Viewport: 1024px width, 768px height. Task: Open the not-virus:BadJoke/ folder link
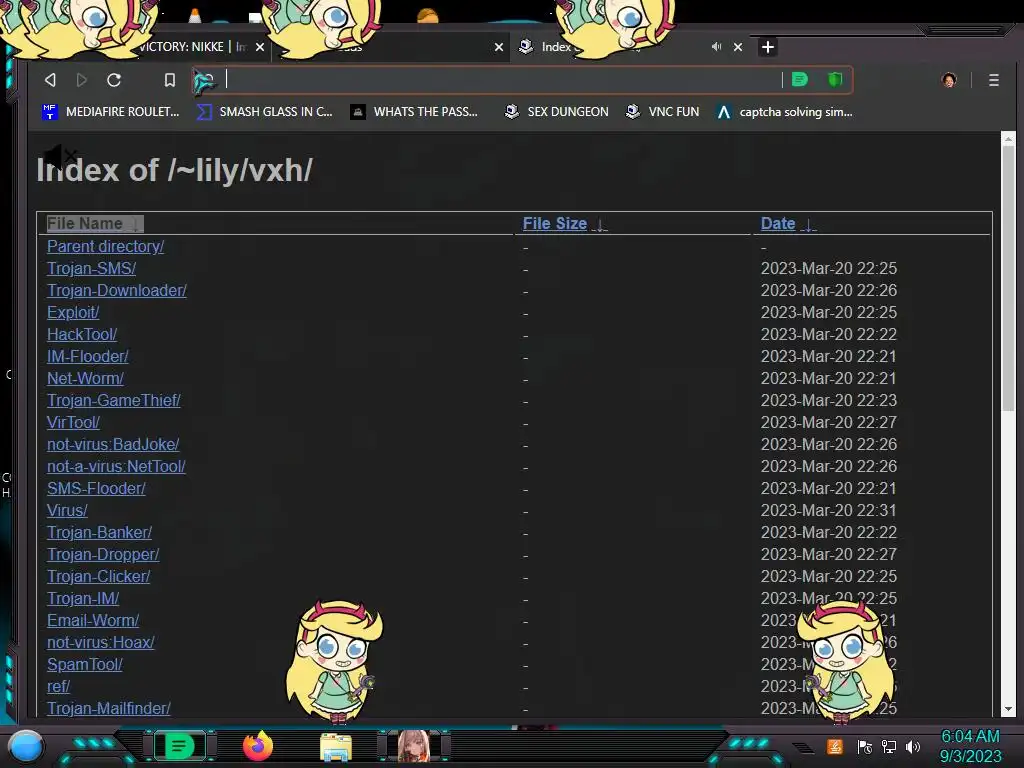[113, 445]
